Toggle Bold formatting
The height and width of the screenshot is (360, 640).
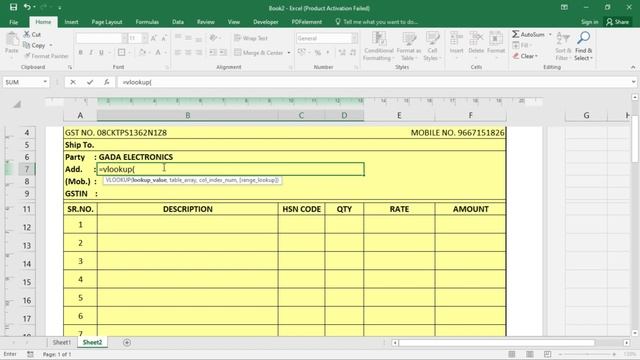81,52
